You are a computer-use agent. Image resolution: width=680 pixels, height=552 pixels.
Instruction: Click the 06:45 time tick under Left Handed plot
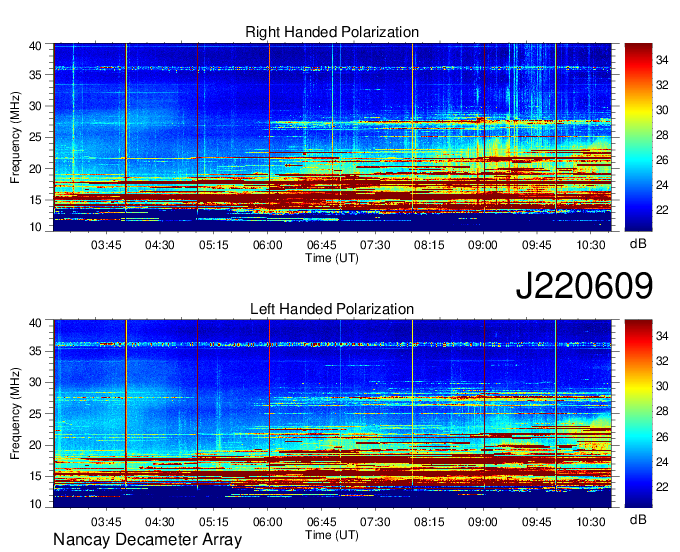point(321,522)
